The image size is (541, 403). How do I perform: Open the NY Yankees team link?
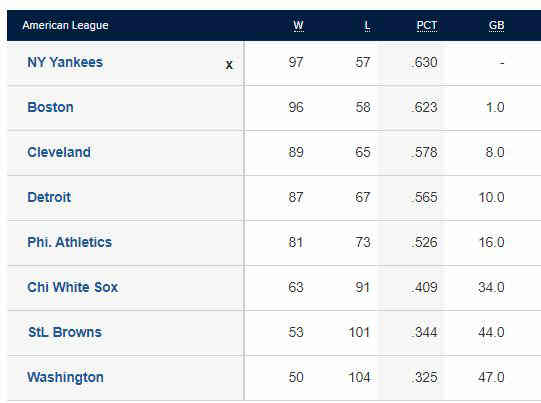click(x=65, y=62)
